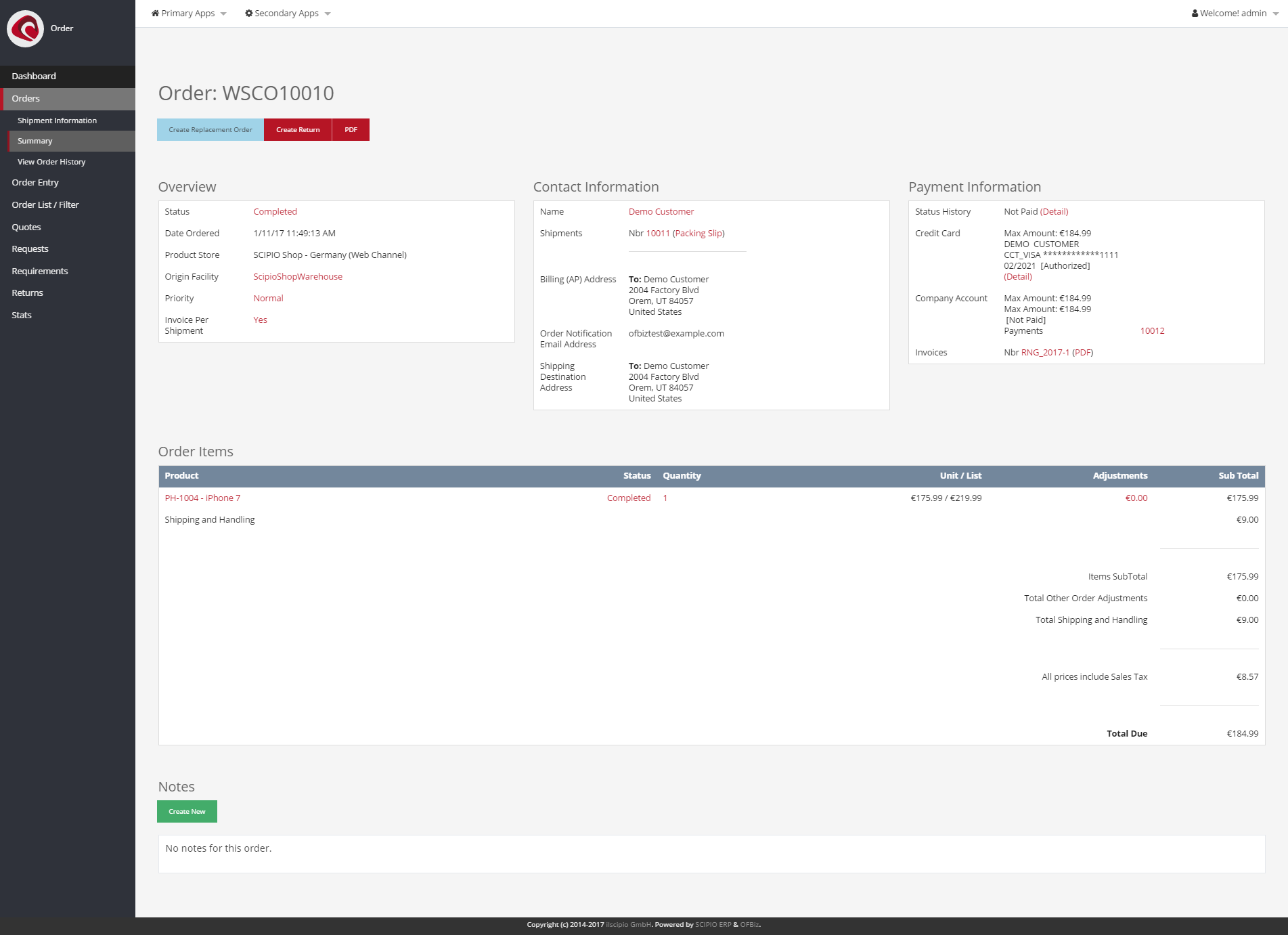This screenshot has width=1288, height=935.
Task: Expand the Secondary Apps menu
Action: pyautogui.click(x=288, y=12)
